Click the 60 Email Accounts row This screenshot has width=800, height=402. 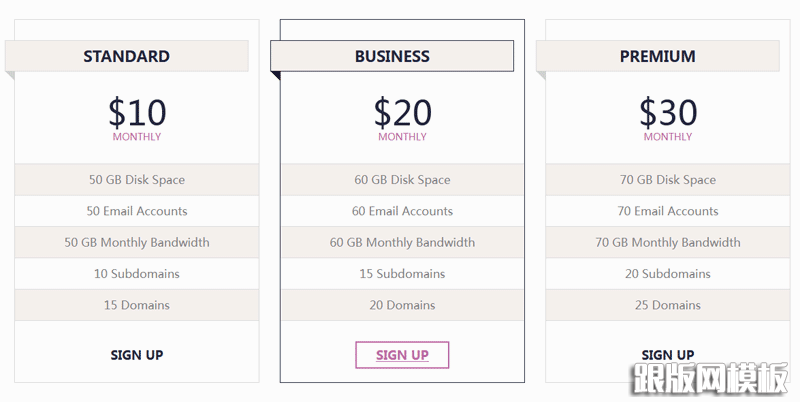[402, 211]
